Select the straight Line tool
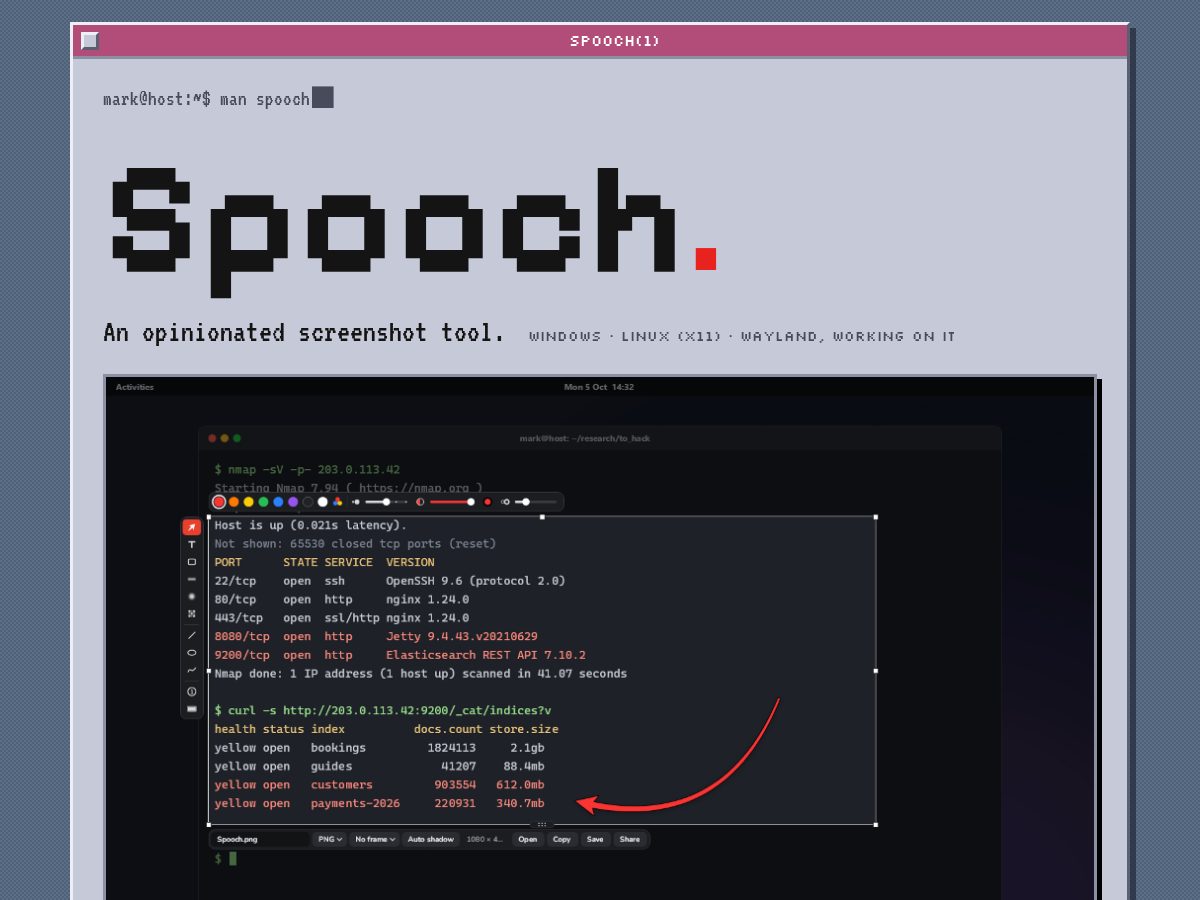 (192, 635)
